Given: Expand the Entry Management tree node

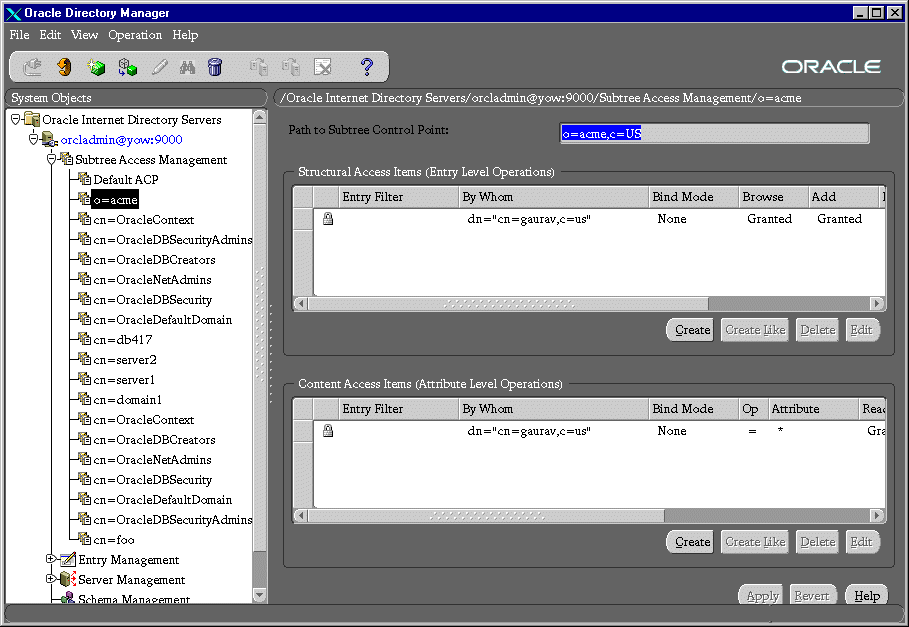Looking at the screenshot, I should (51, 559).
